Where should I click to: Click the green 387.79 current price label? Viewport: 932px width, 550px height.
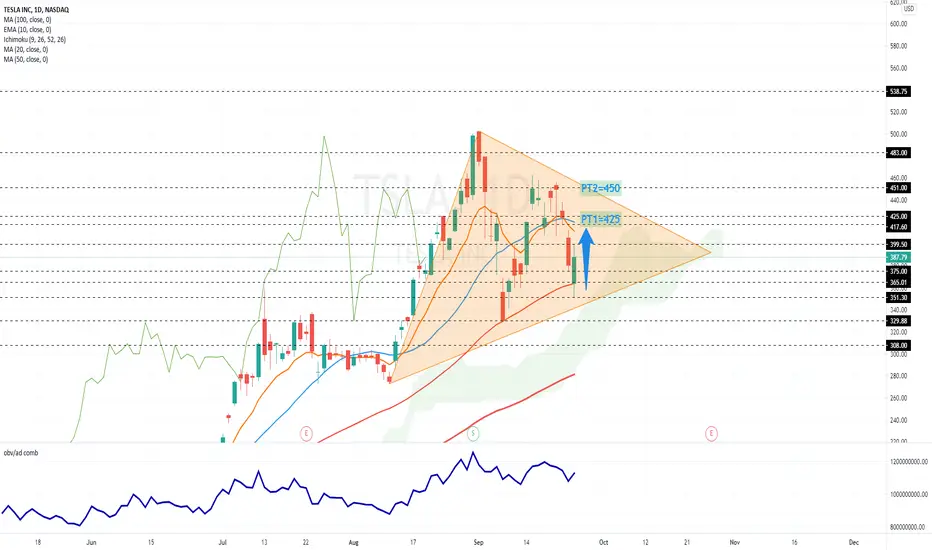pos(898,257)
